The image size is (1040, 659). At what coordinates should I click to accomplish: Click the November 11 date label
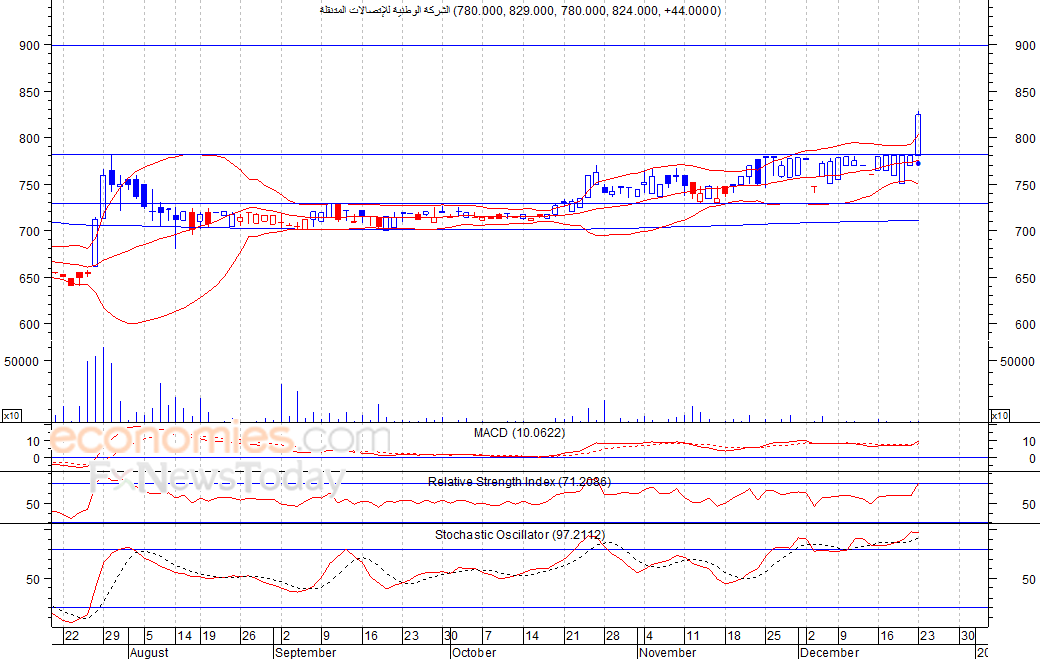tap(692, 636)
